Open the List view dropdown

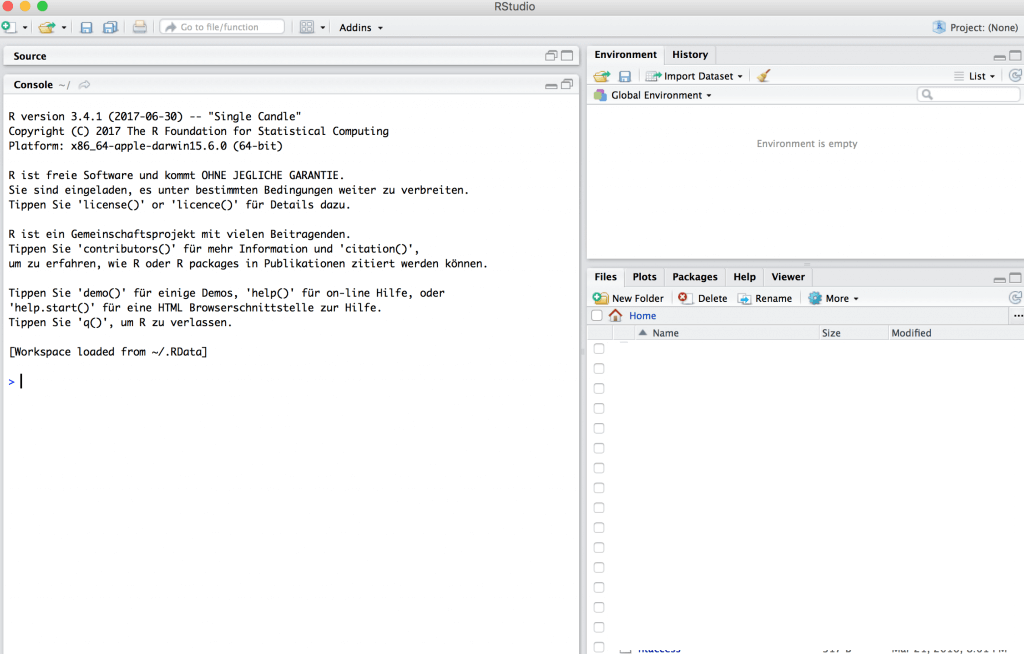(975, 76)
